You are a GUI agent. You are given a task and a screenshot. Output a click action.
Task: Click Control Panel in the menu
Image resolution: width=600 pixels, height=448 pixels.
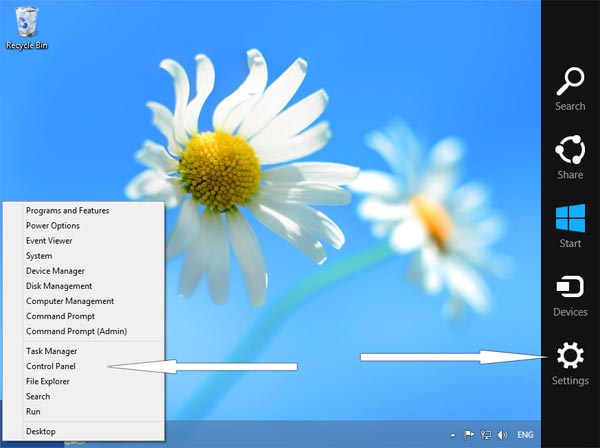click(x=51, y=366)
